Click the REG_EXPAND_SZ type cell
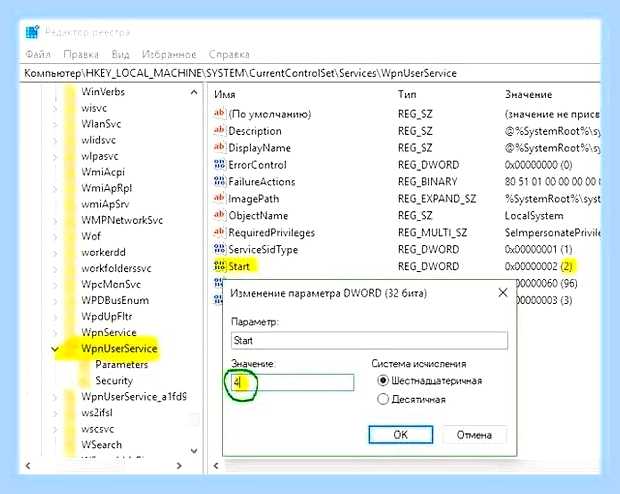620x494 pixels. pyautogui.click(x=437, y=199)
